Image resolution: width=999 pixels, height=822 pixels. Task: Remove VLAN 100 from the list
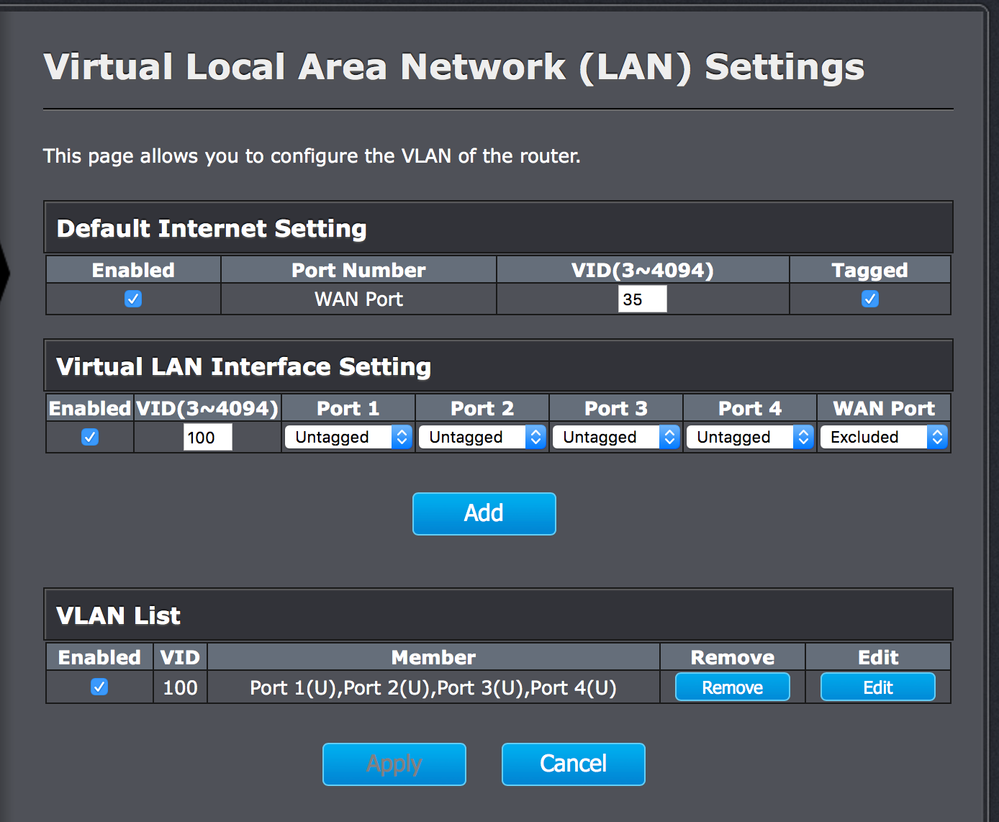pyautogui.click(x=732, y=687)
